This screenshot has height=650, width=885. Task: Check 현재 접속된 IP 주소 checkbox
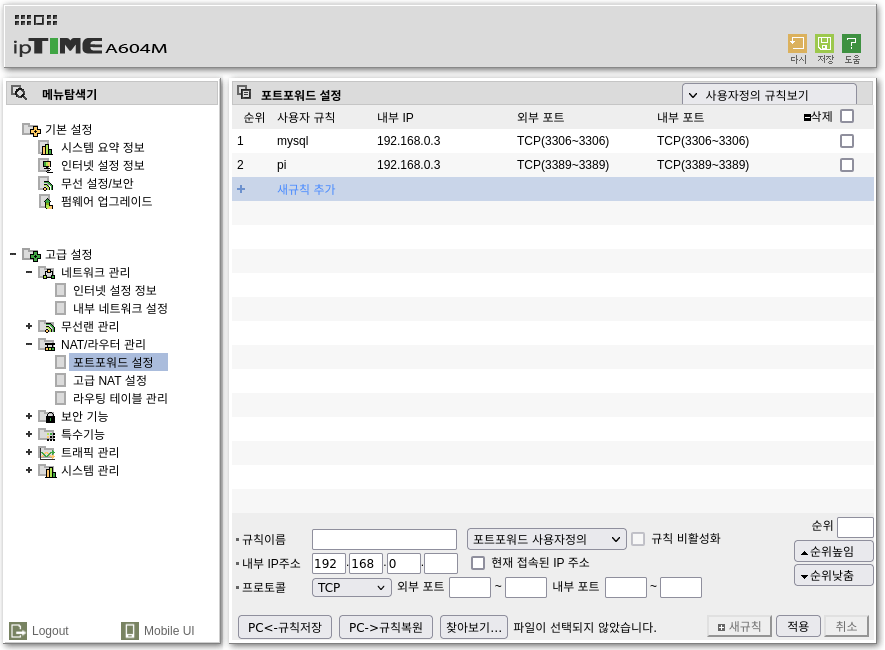coord(477,563)
